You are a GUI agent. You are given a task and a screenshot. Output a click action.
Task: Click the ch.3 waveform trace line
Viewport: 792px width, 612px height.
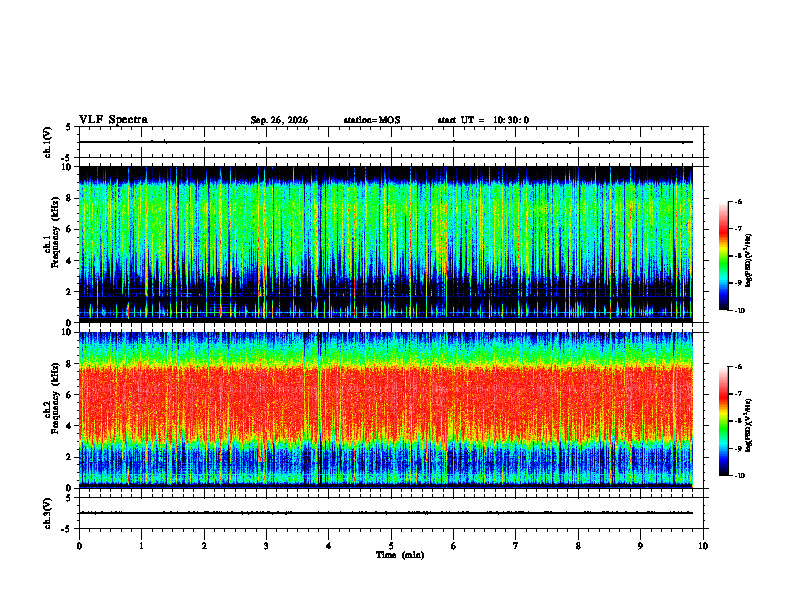pyautogui.click(x=386, y=513)
